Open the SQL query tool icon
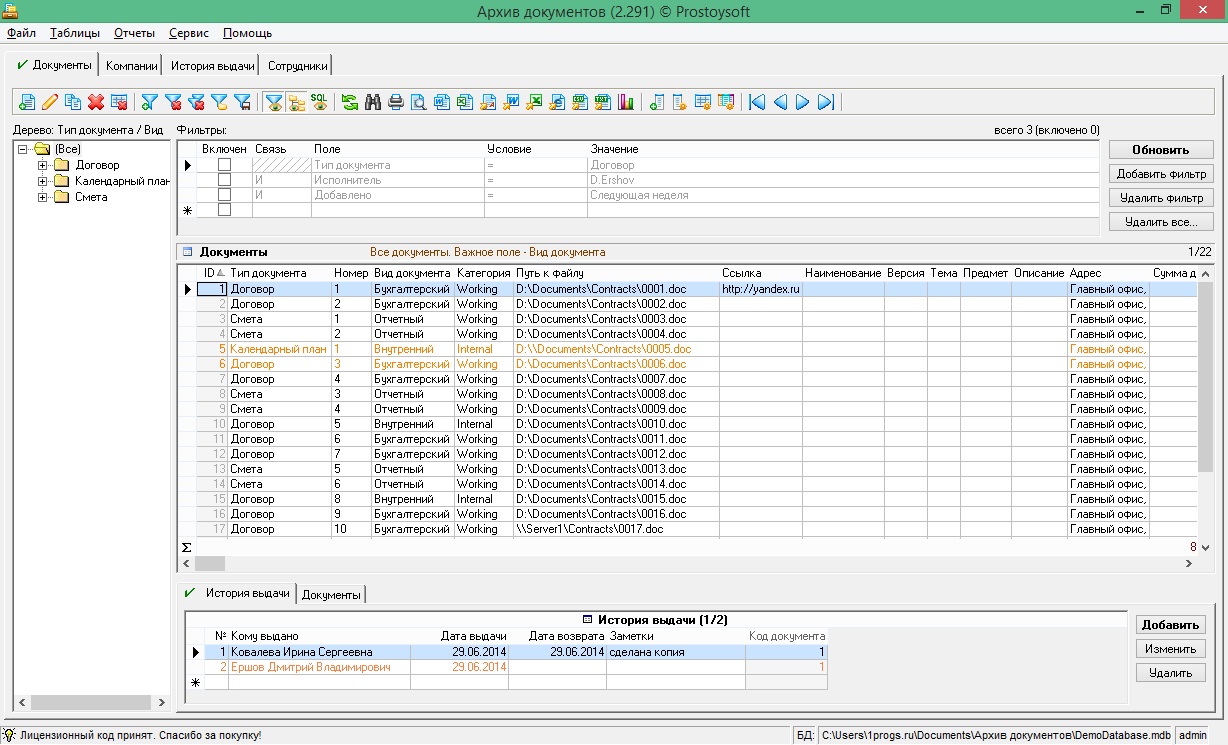1228x745 pixels. pyautogui.click(x=319, y=101)
